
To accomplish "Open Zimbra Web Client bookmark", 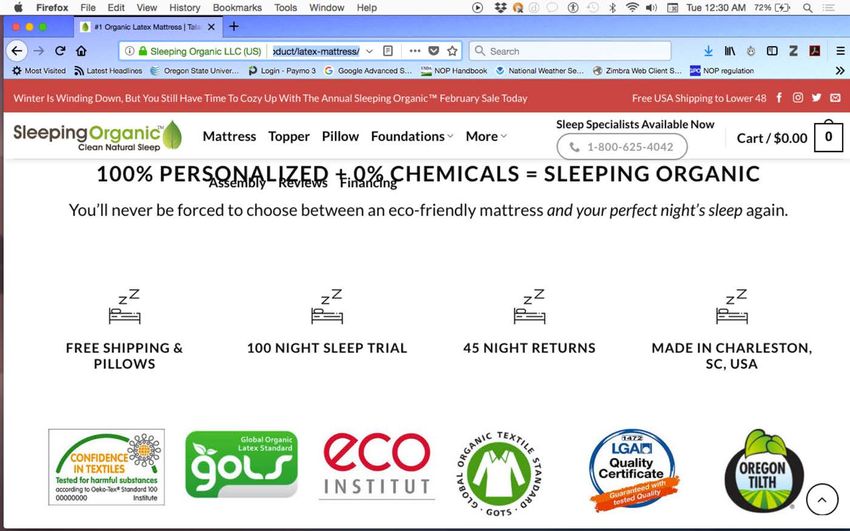I will (637, 70).
